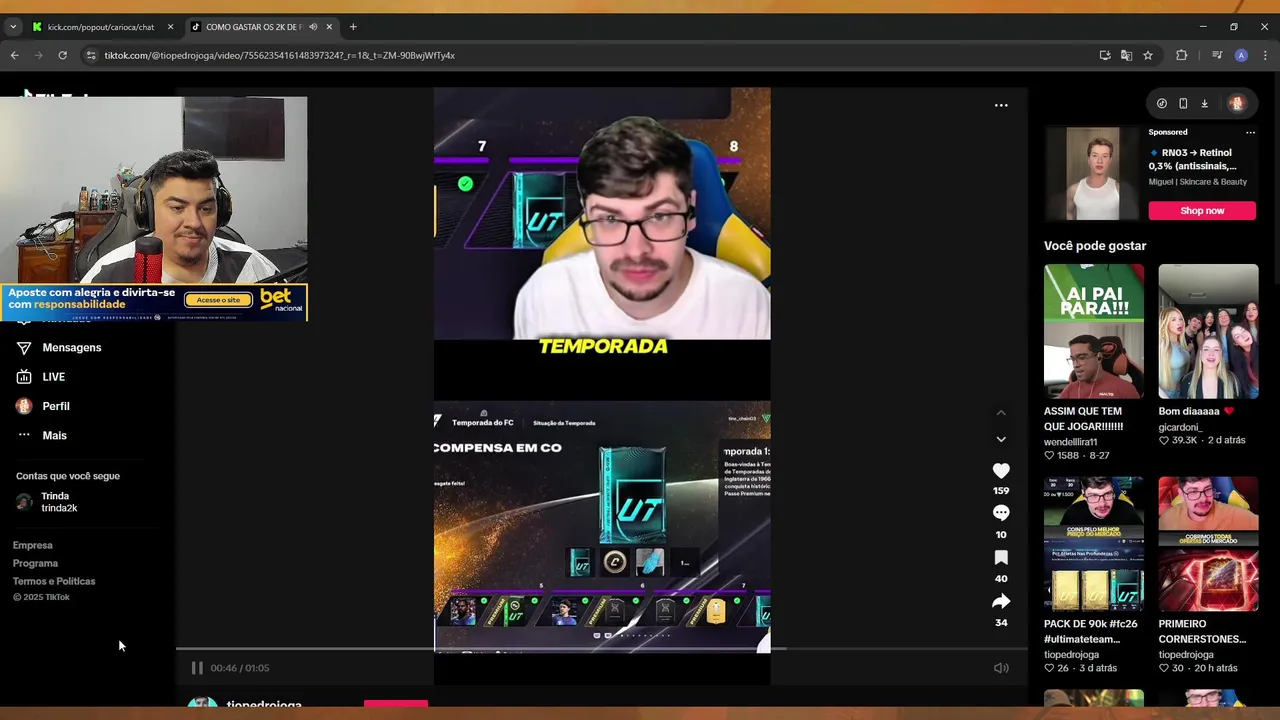Image resolution: width=1280 pixels, height=720 pixels.
Task: Unmute video using speaker icon
Action: click(1001, 668)
